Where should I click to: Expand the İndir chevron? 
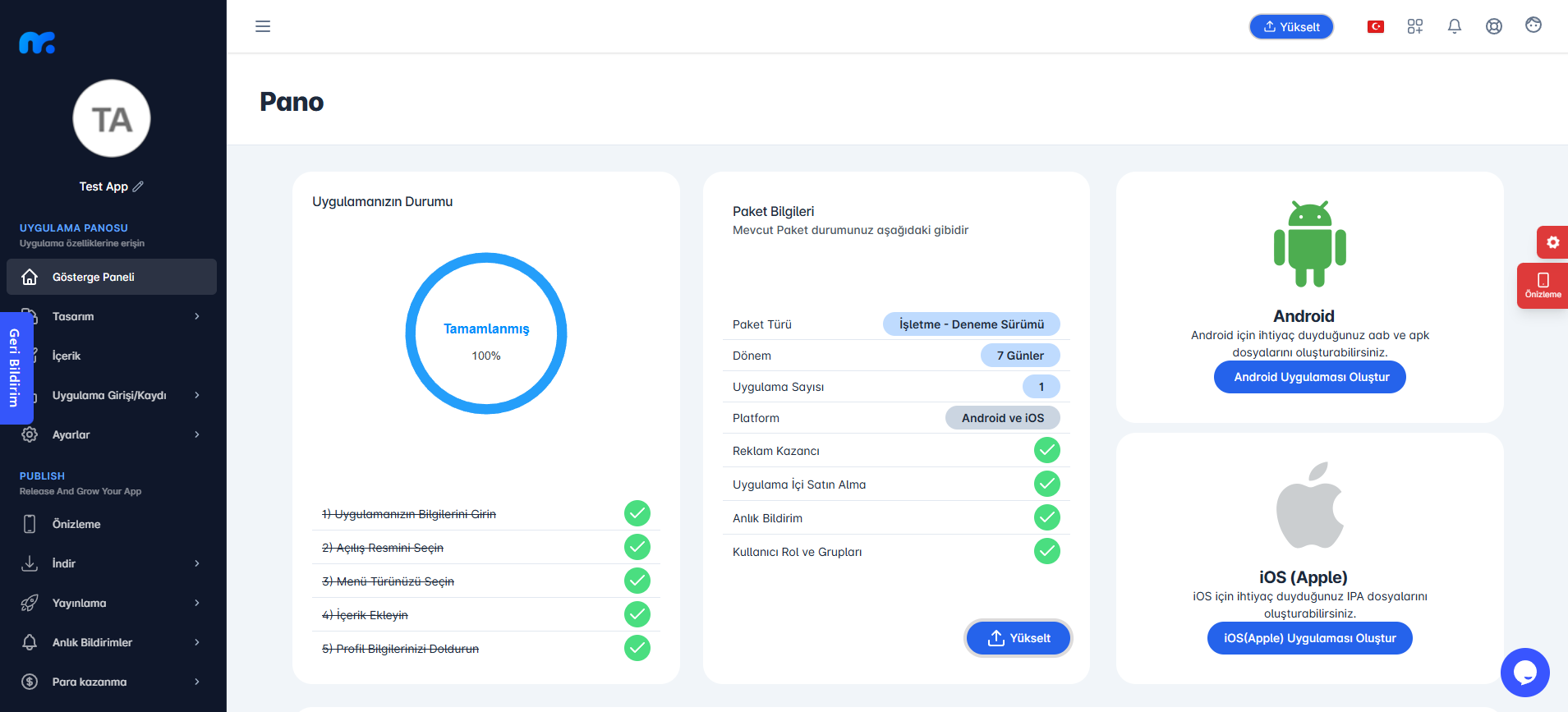point(197,563)
